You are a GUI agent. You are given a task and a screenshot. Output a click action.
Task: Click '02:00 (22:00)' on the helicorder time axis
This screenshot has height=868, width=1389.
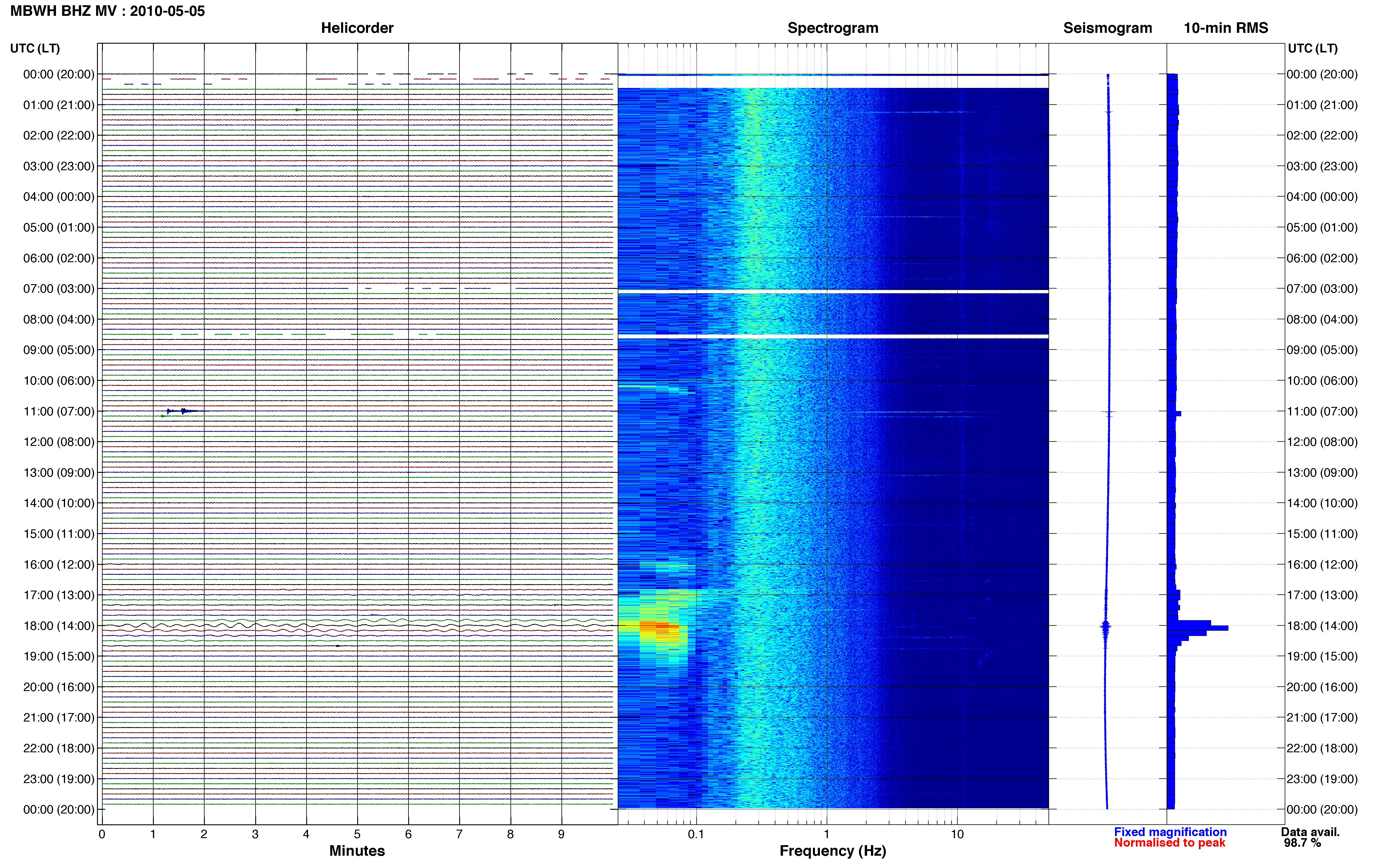59,135
